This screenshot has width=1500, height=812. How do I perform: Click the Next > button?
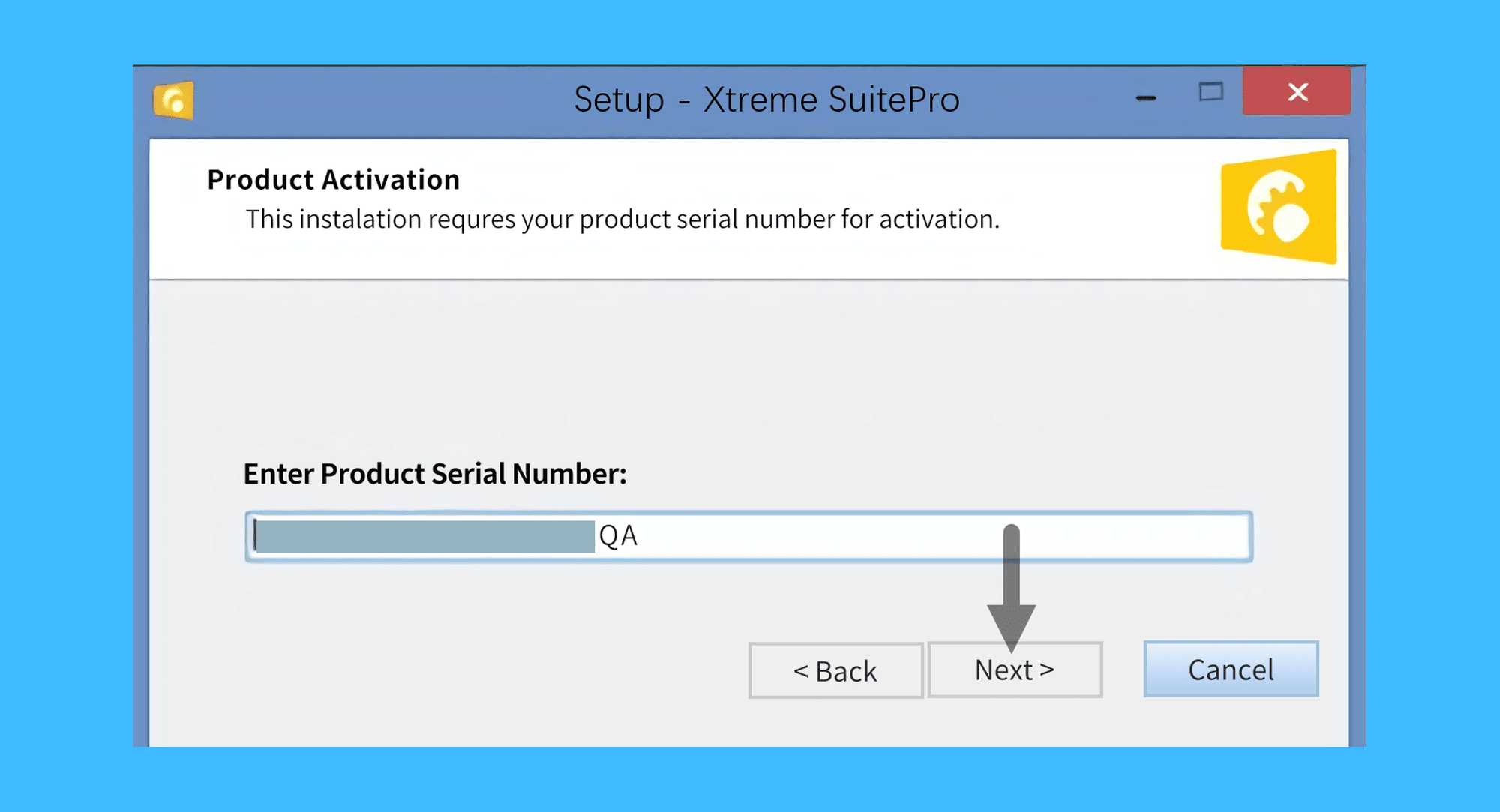tap(1015, 670)
